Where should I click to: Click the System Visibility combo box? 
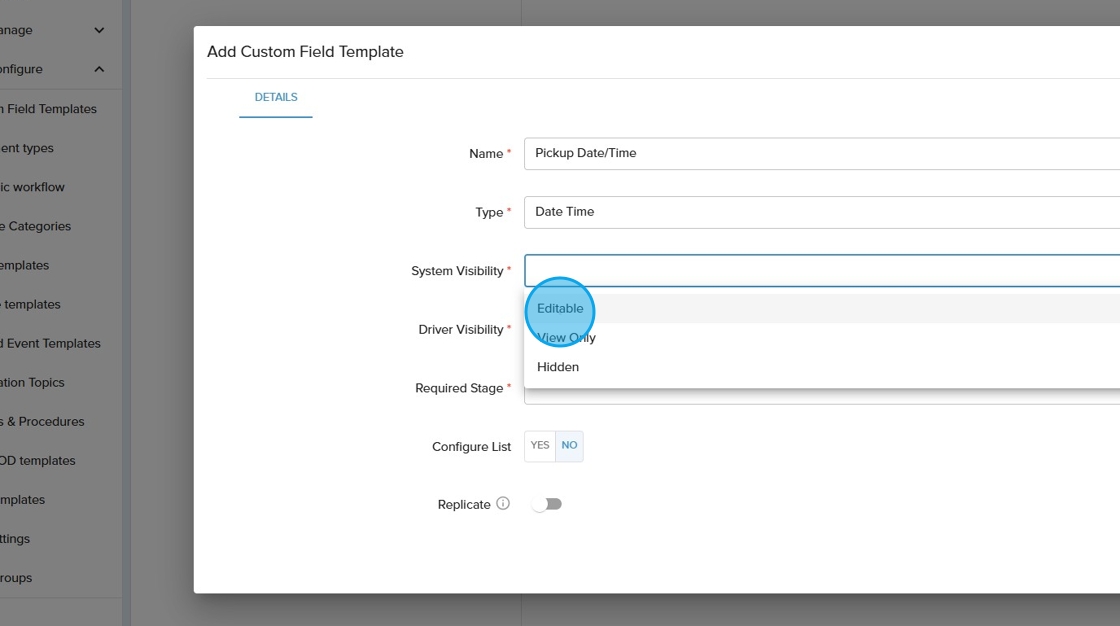(x=820, y=271)
